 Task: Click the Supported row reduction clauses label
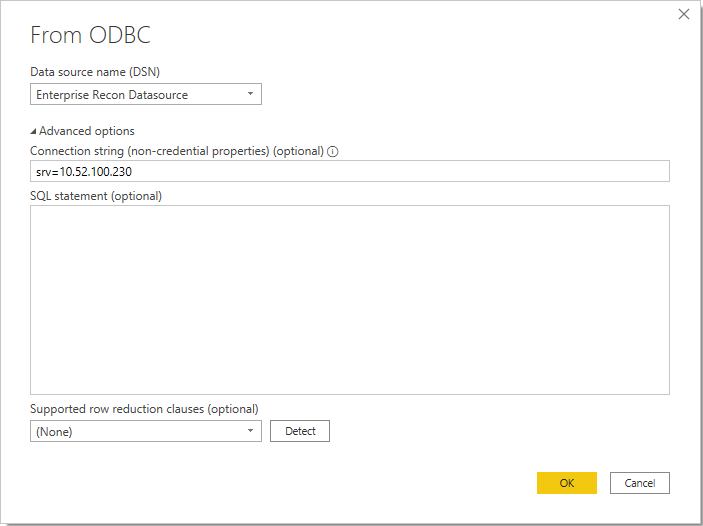click(x=144, y=409)
